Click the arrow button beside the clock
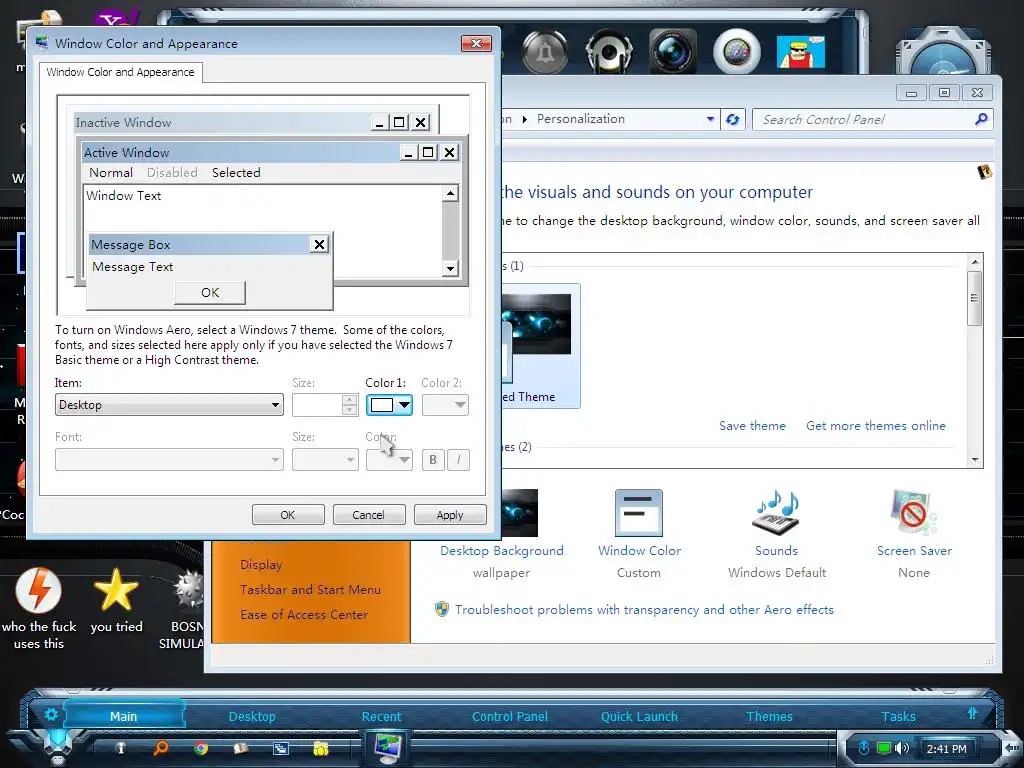The height and width of the screenshot is (768, 1024). [1011, 748]
